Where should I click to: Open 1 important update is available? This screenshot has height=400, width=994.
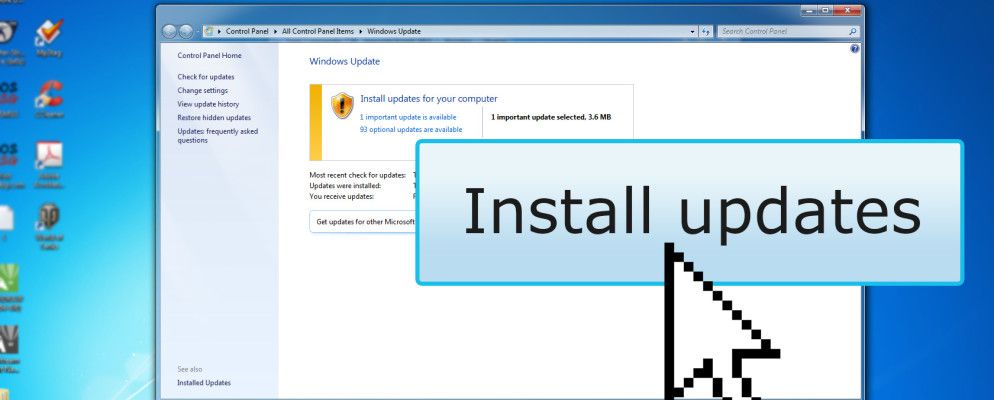tap(408, 117)
